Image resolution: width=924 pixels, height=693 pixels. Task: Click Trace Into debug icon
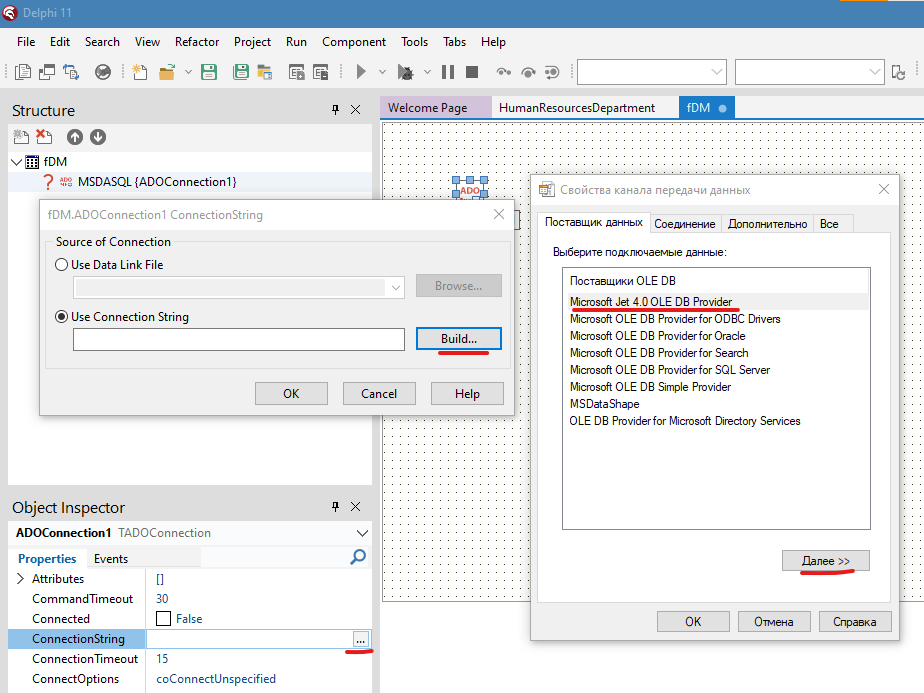[503, 72]
